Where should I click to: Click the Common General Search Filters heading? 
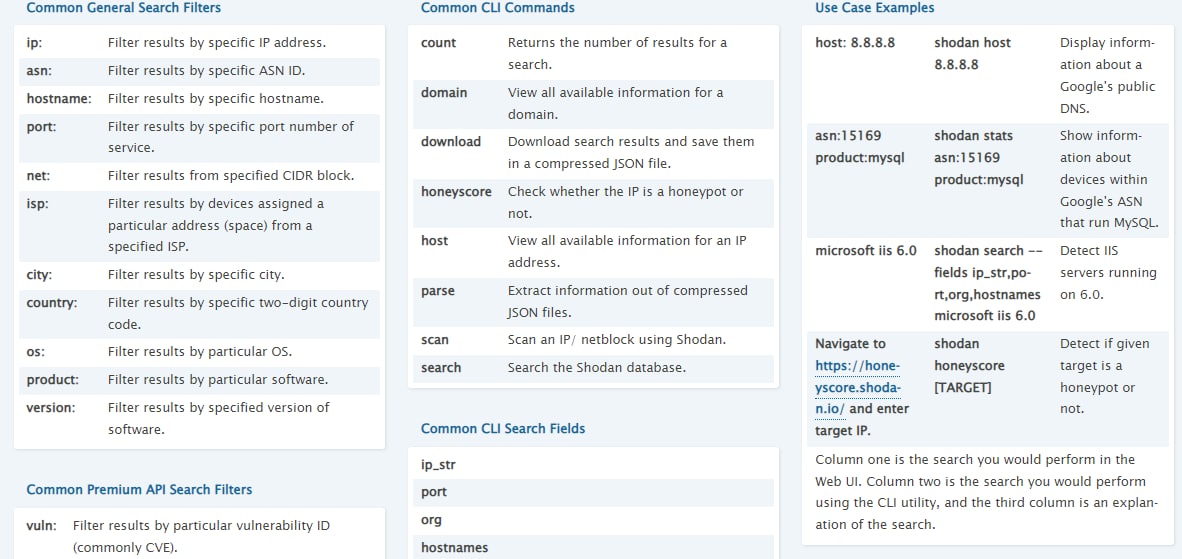[123, 8]
